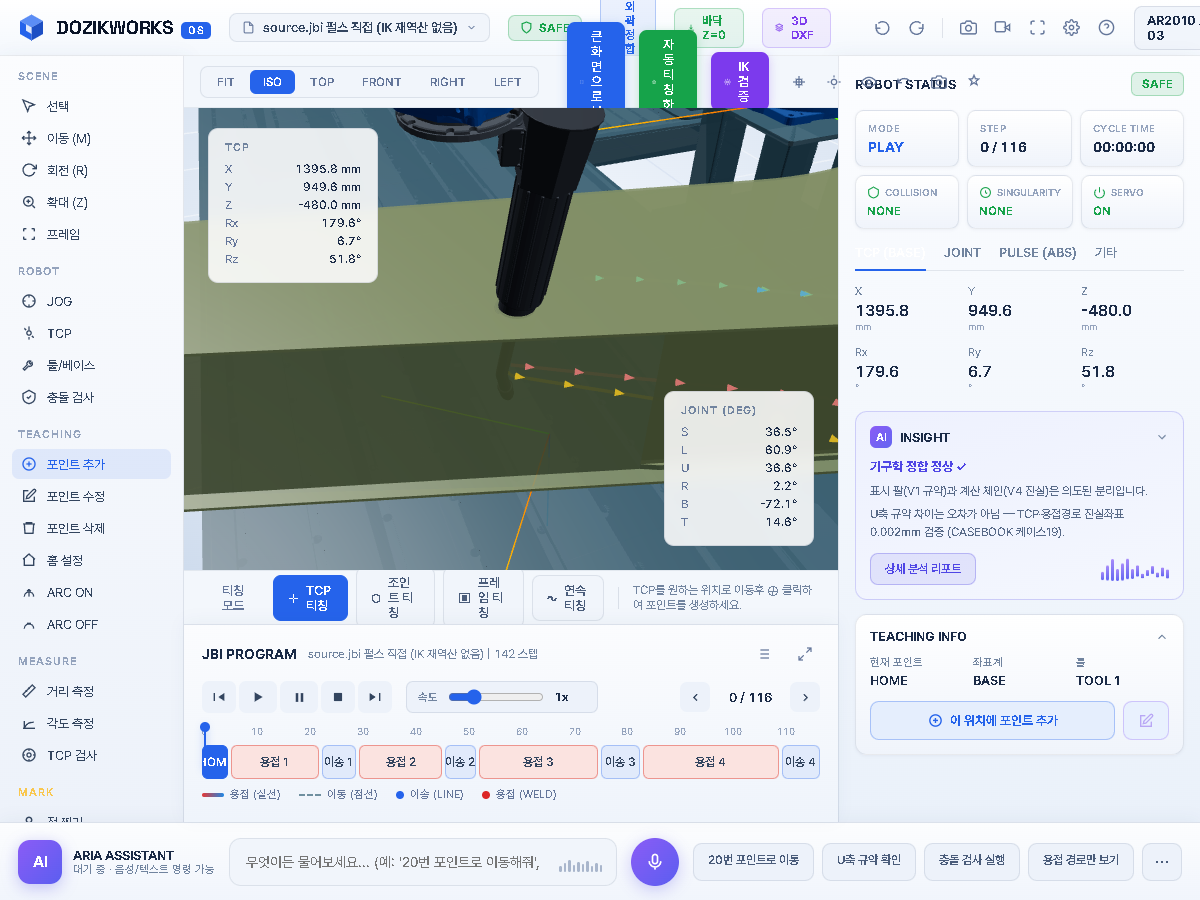Toggle 바닥 Z=0 floor option

[709, 28]
